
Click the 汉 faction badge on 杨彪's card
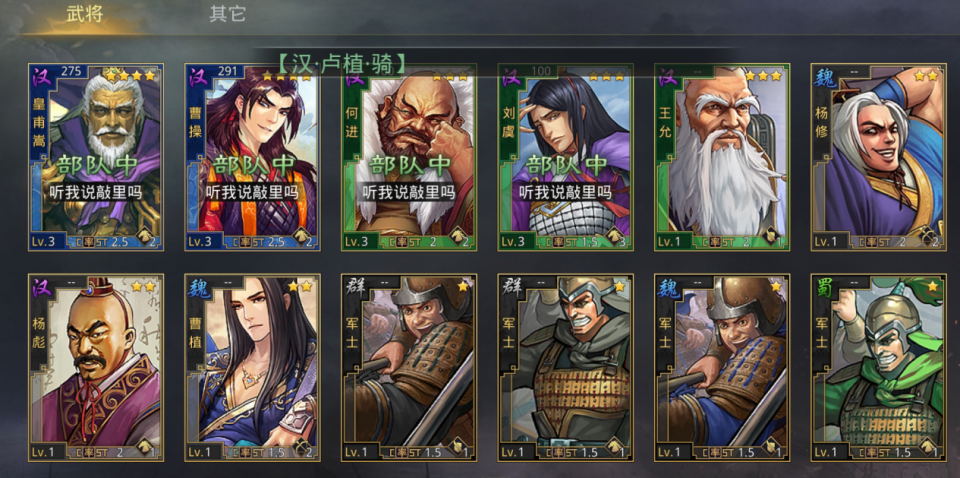point(42,287)
